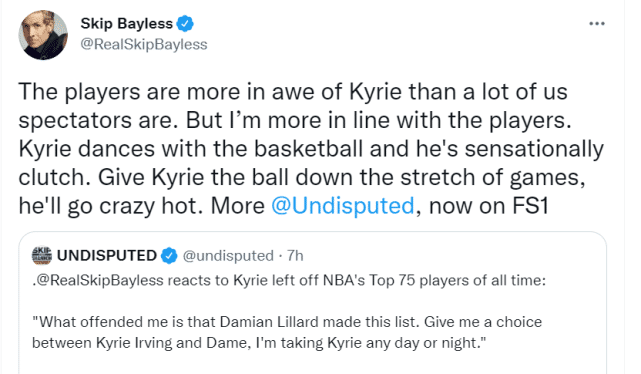The height and width of the screenshot is (374, 641).
Task: Select the Skip Bayless display name
Action: [126, 23]
